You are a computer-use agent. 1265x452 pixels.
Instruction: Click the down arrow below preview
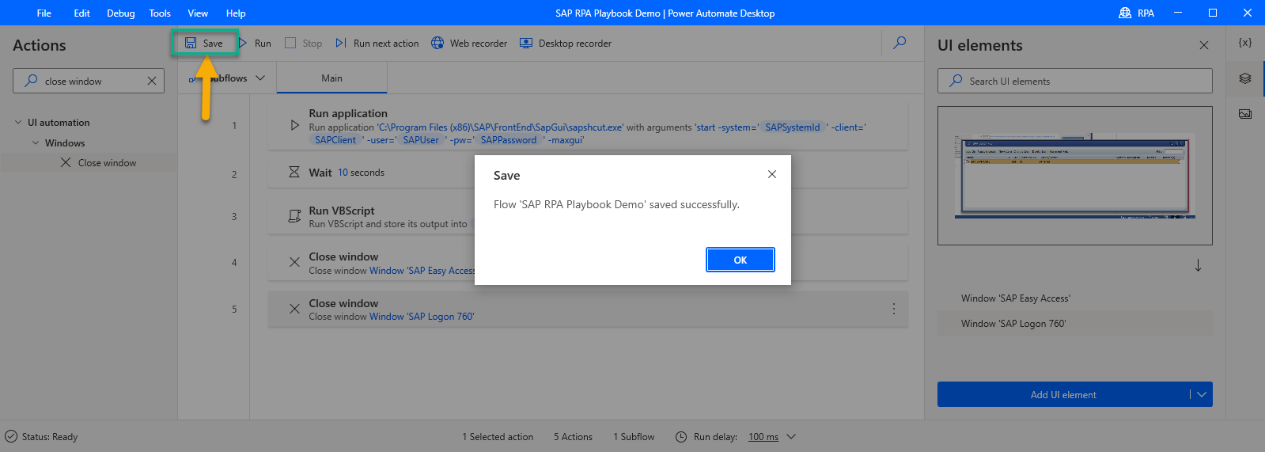coord(1198,265)
